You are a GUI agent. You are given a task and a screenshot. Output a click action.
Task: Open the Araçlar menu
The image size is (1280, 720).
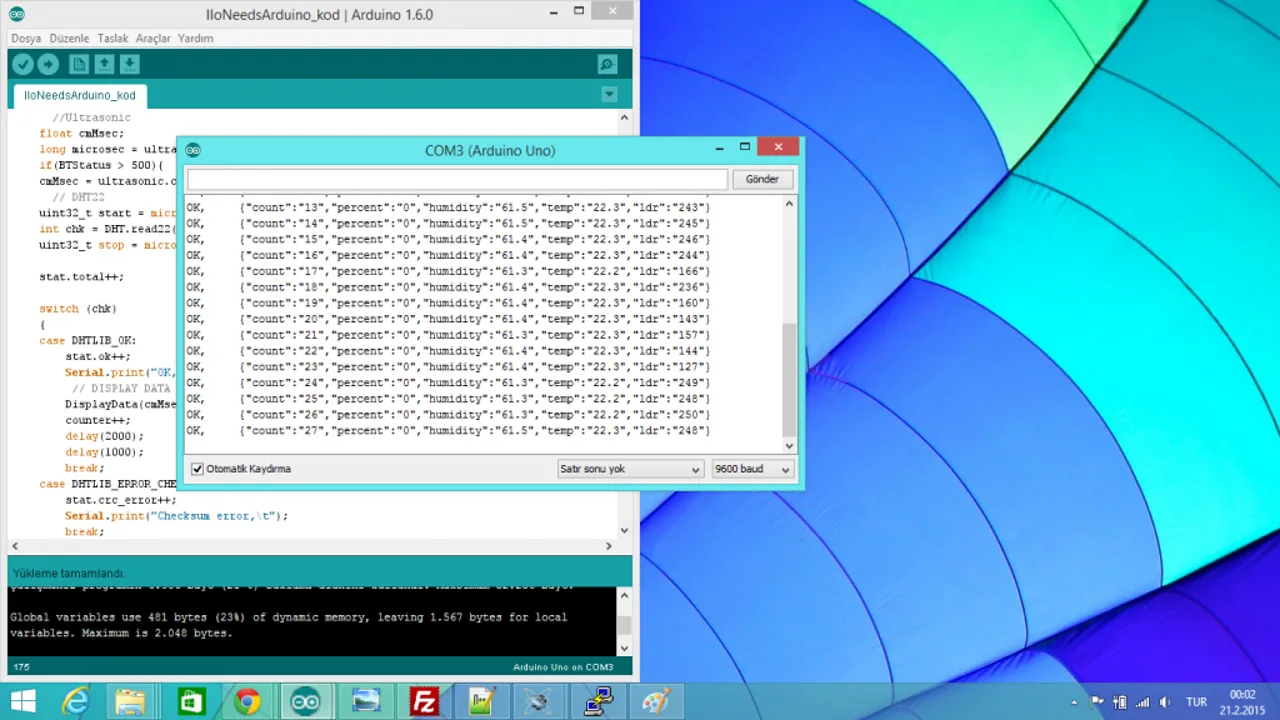click(152, 38)
